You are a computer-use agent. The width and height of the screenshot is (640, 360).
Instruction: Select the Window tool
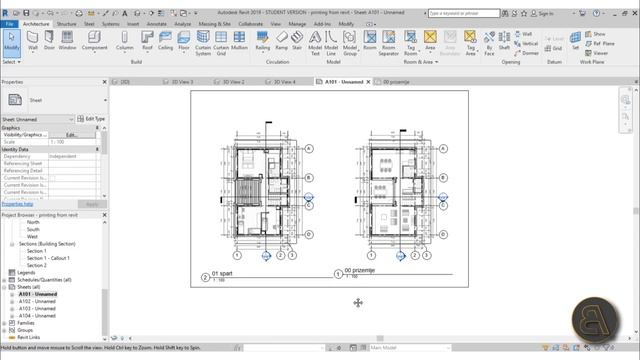pos(67,41)
